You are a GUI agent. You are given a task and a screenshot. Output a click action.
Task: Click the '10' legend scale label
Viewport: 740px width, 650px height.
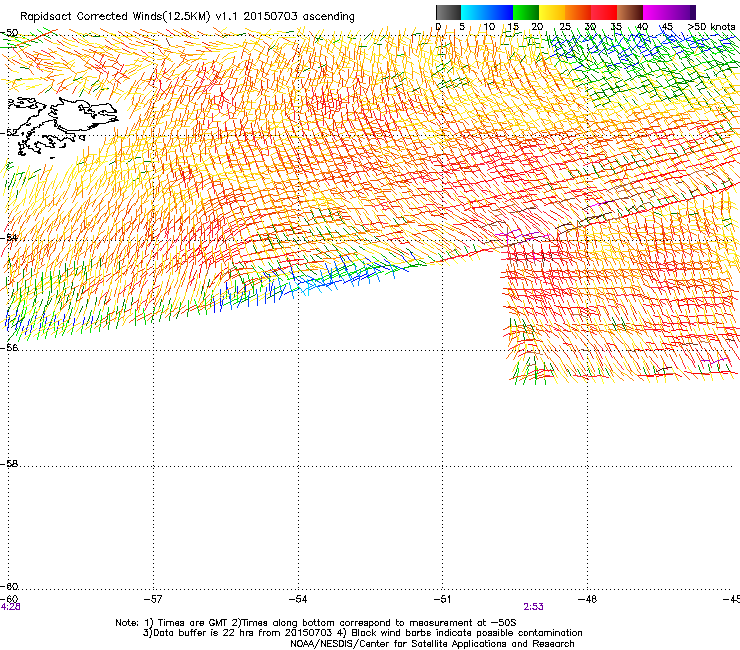489,26
